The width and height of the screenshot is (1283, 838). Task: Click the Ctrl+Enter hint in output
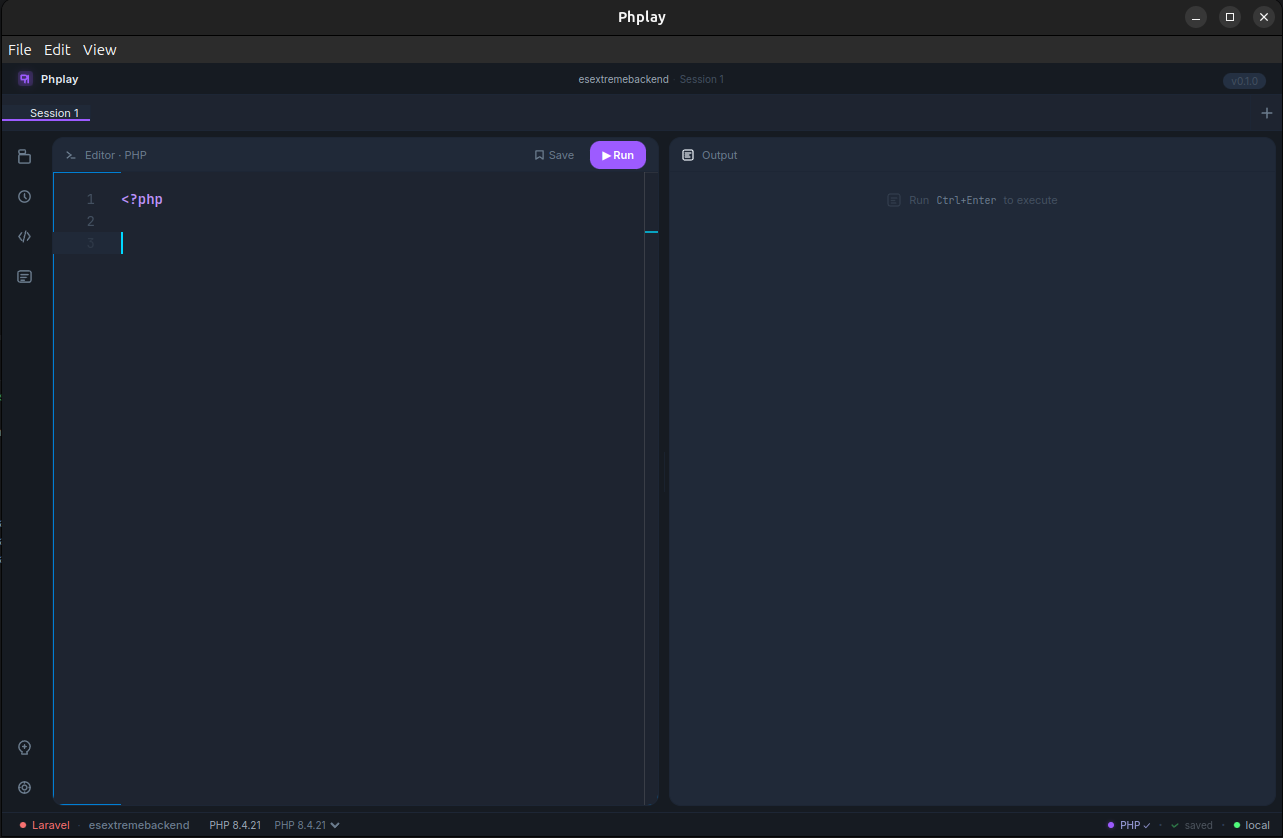(x=966, y=200)
